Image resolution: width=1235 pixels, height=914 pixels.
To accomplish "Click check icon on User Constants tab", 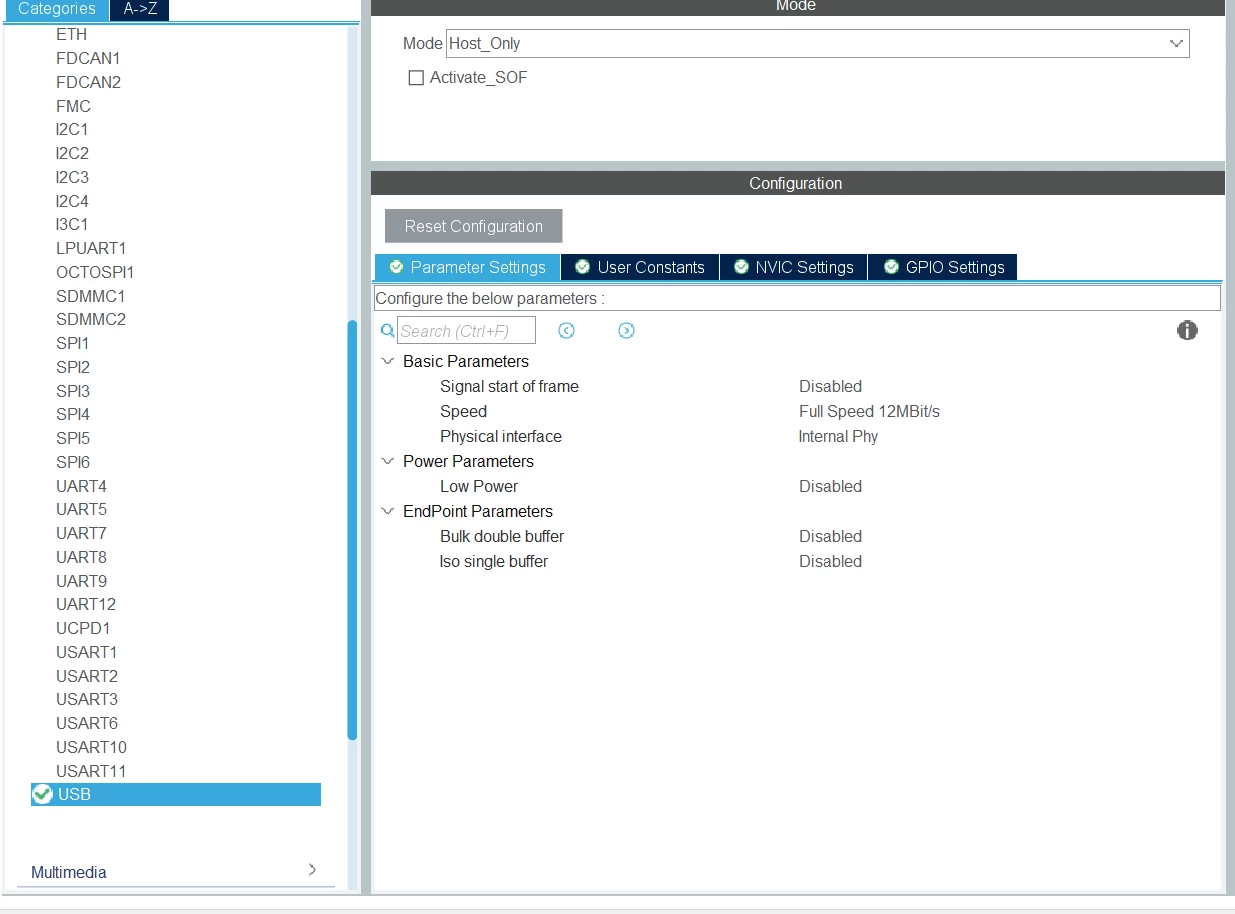I will 583,267.
